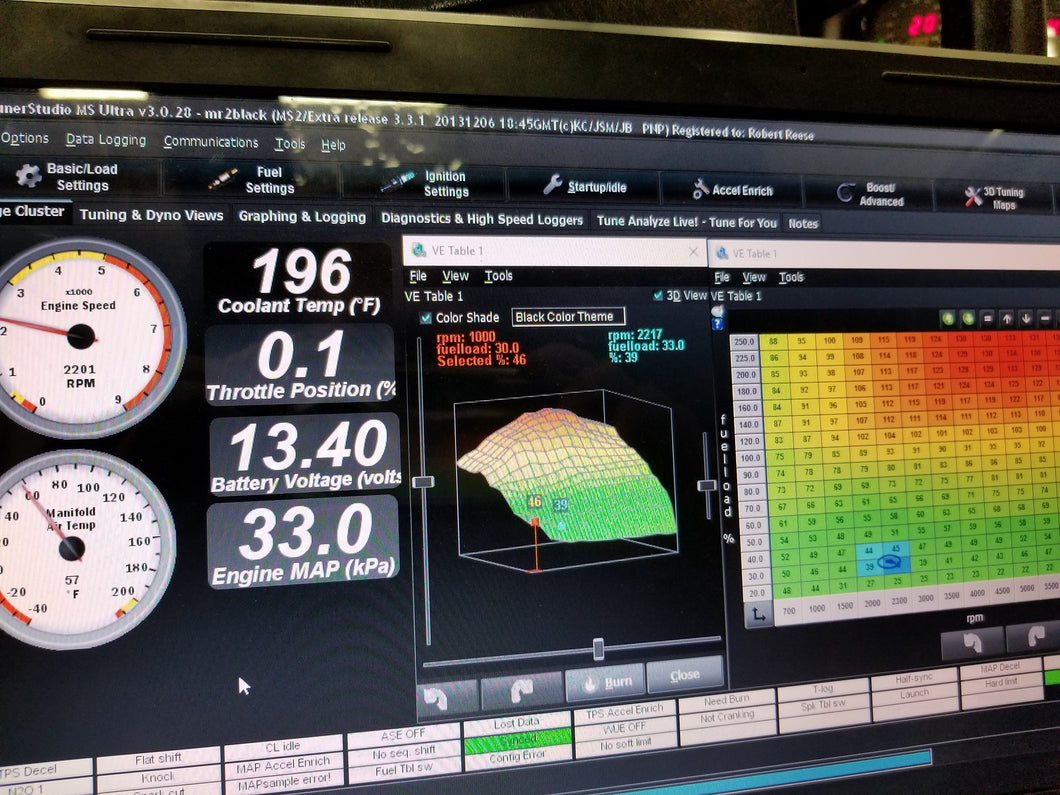The width and height of the screenshot is (1060, 795).
Task: Open 3D Tuning Maps toolbar button
Action: (994, 197)
